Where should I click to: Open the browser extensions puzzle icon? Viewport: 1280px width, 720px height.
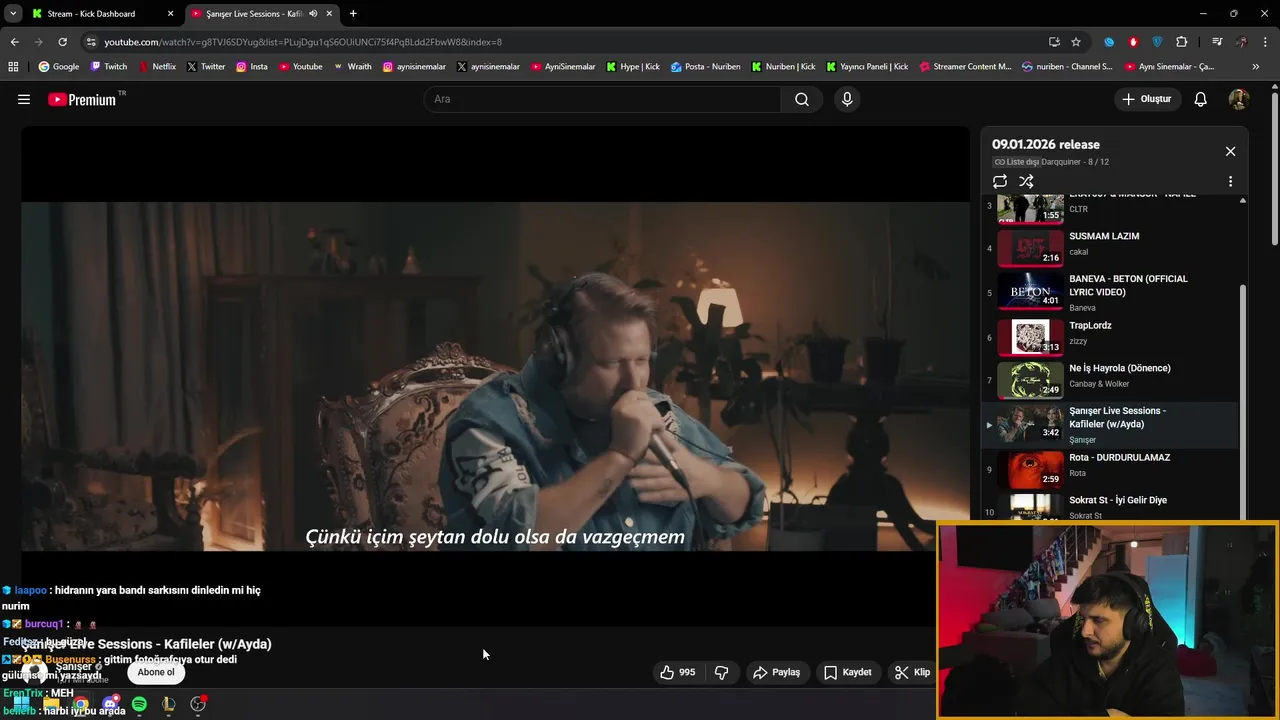1181,42
